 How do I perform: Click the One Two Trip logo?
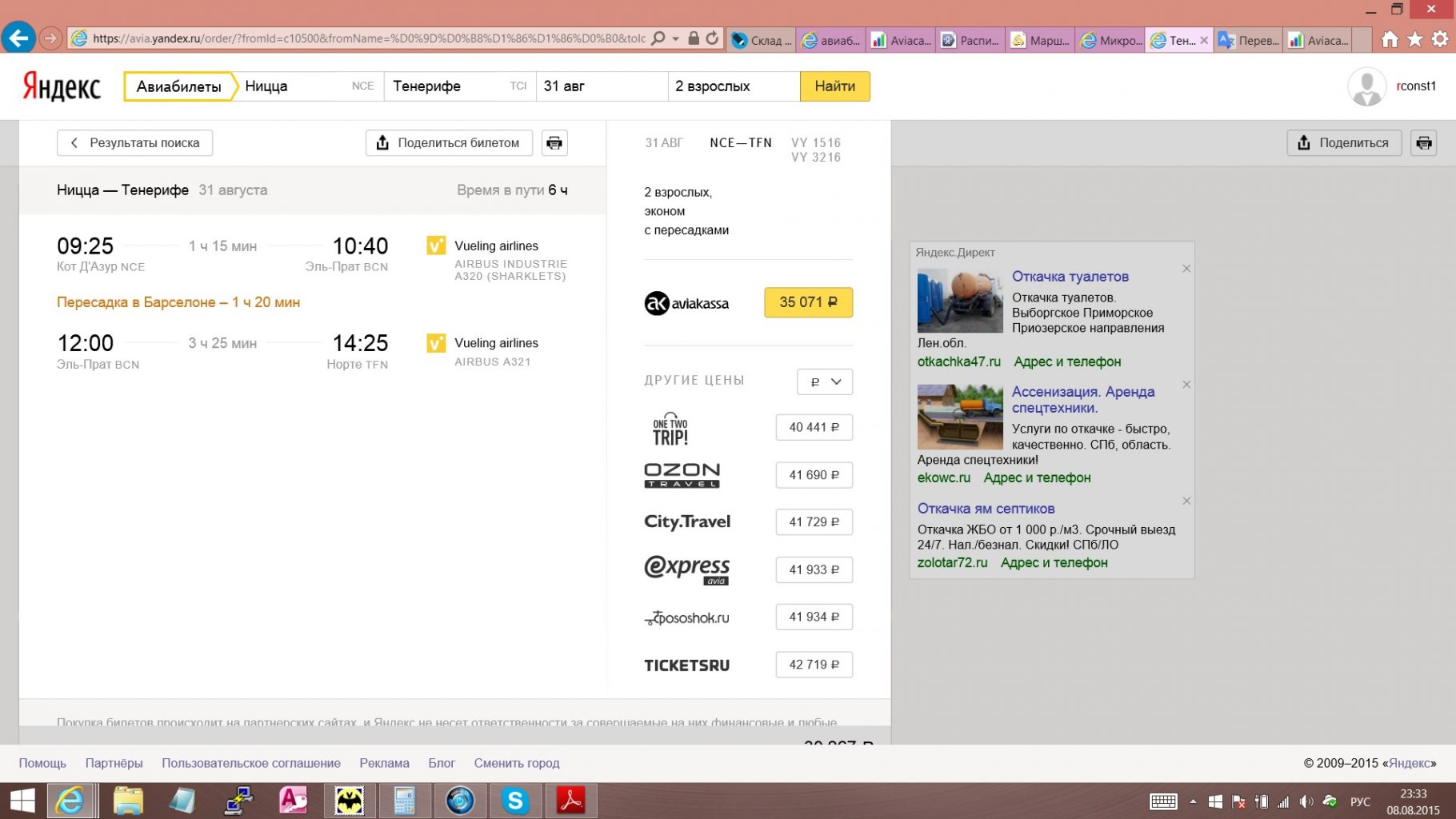tap(670, 429)
